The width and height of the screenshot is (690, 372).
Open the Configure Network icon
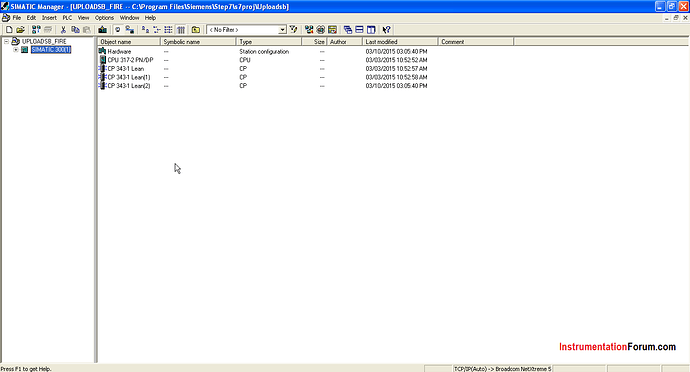tap(309, 29)
